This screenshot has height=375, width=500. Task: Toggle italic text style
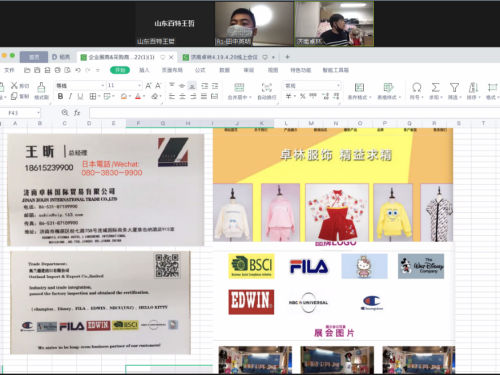pyautogui.click(x=70, y=96)
